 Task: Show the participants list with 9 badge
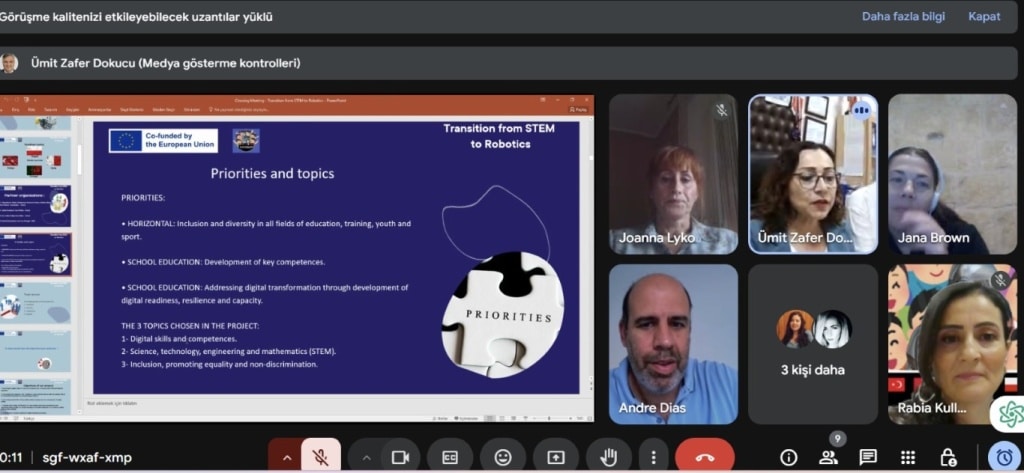point(829,457)
